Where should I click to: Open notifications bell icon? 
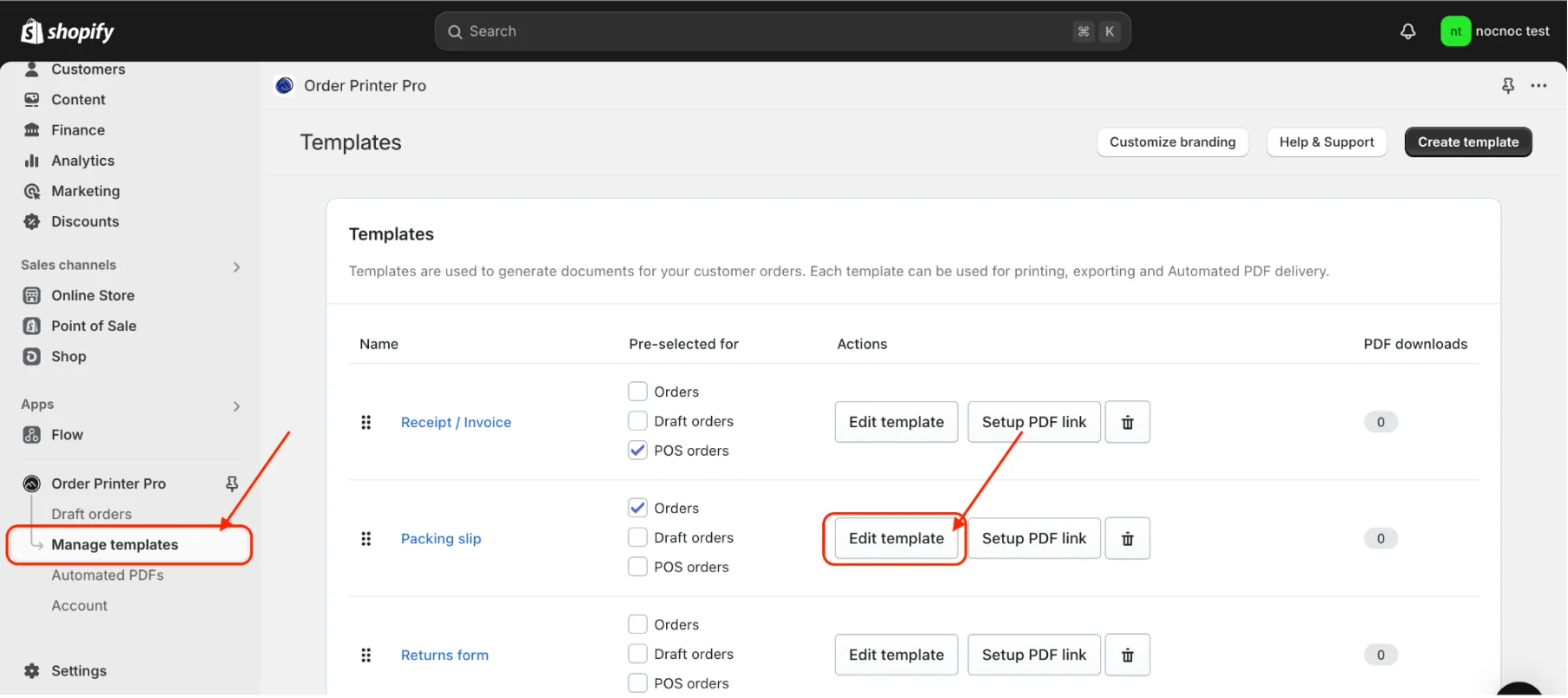coord(1408,31)
